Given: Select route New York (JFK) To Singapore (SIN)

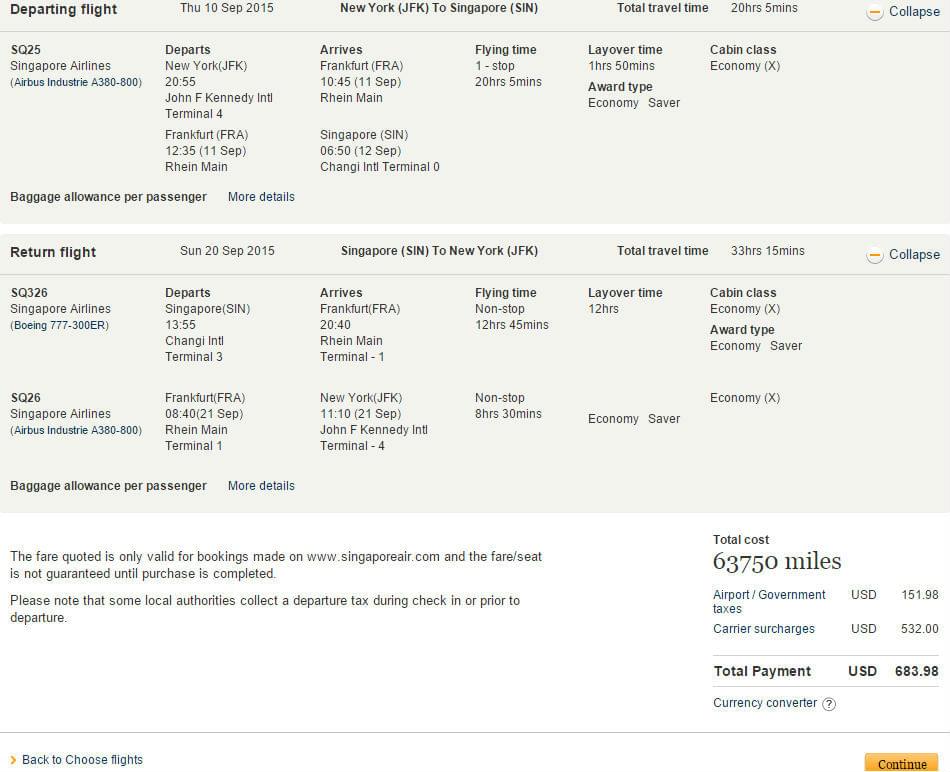Looking at the screenshot, I should (x=439, y=8).
